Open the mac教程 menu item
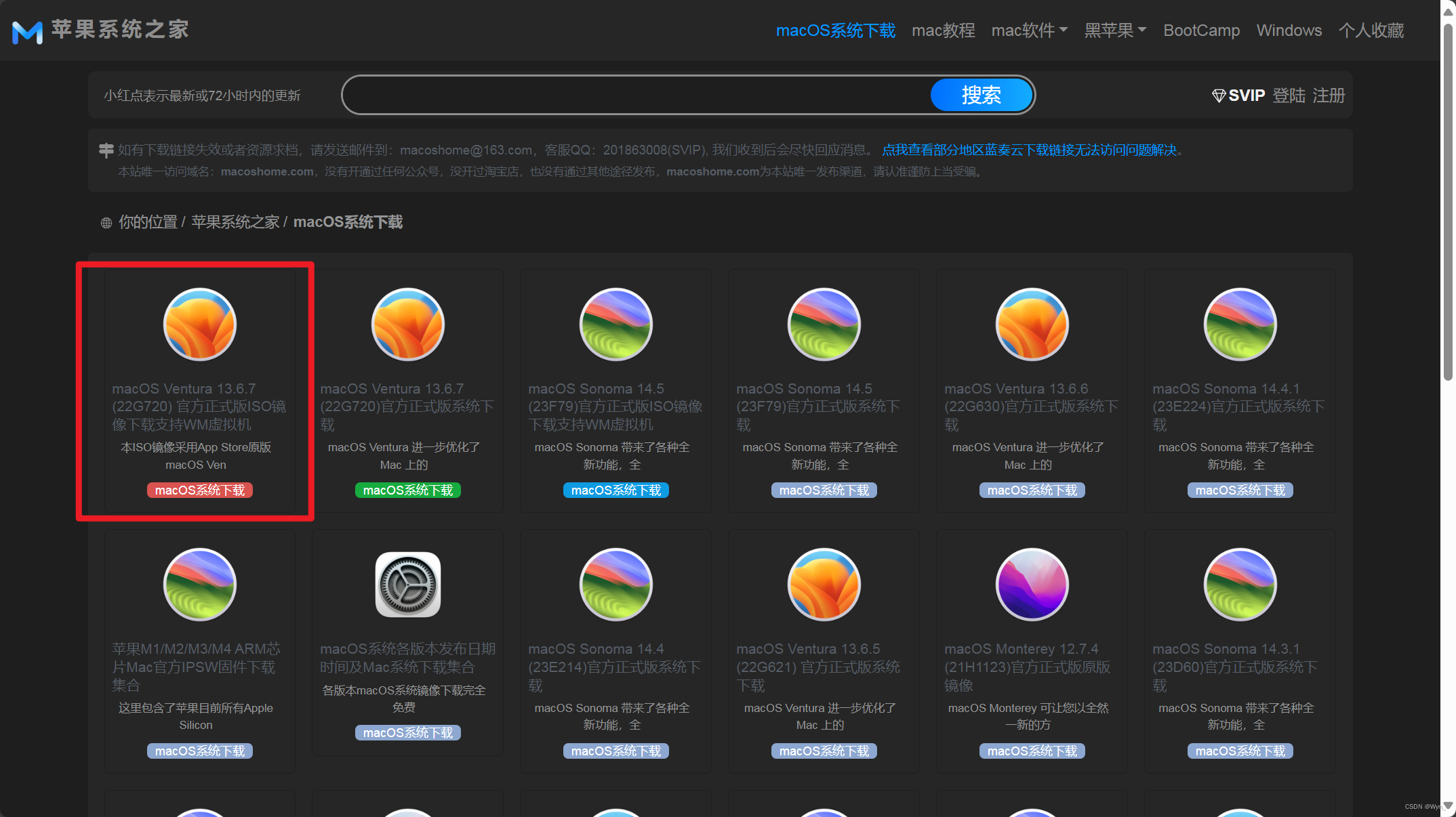The height and width of the screenshot is (817, 1456). (944, 30)
